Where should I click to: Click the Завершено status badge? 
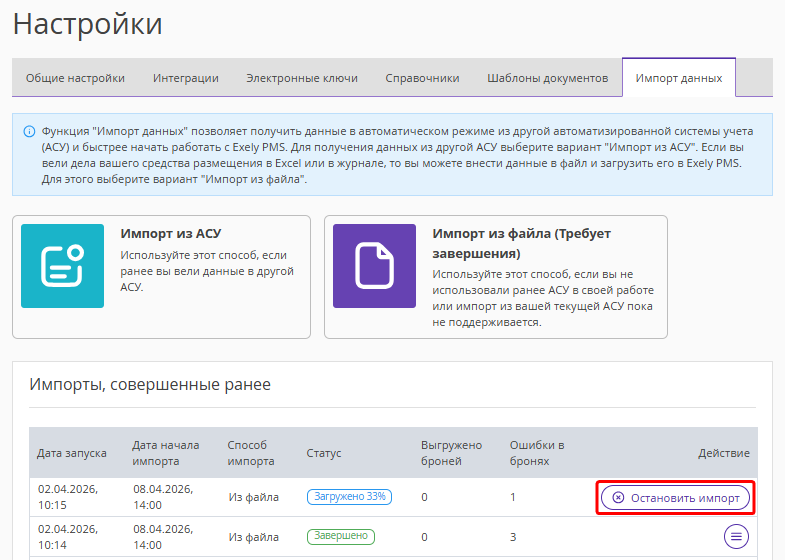(341, 536)
